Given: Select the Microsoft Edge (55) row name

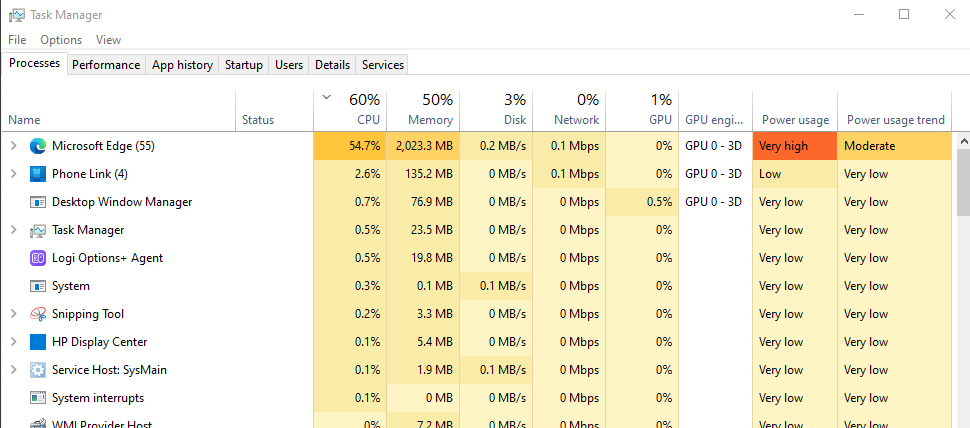Looking at the screenshot, I should click(x=103, y=146).
